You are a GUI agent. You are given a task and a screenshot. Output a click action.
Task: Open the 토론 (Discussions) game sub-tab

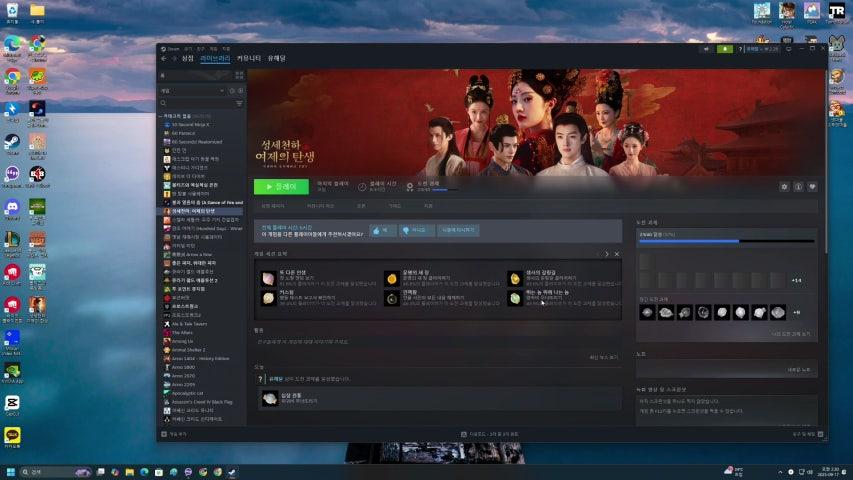coord(361,206)
